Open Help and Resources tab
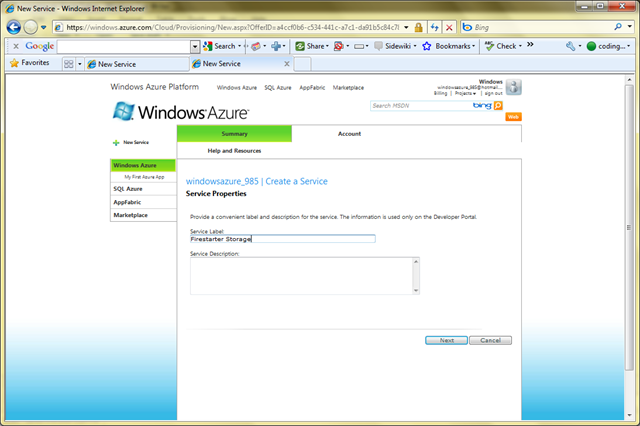This screenshot has width=640, height=426. 234,150
